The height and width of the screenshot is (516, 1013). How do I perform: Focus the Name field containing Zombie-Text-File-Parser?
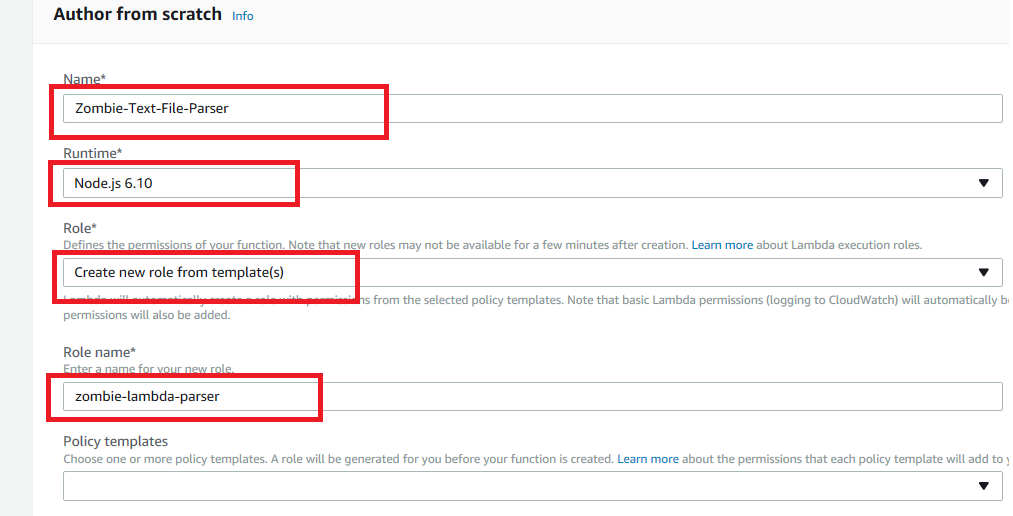pos(530,108)
